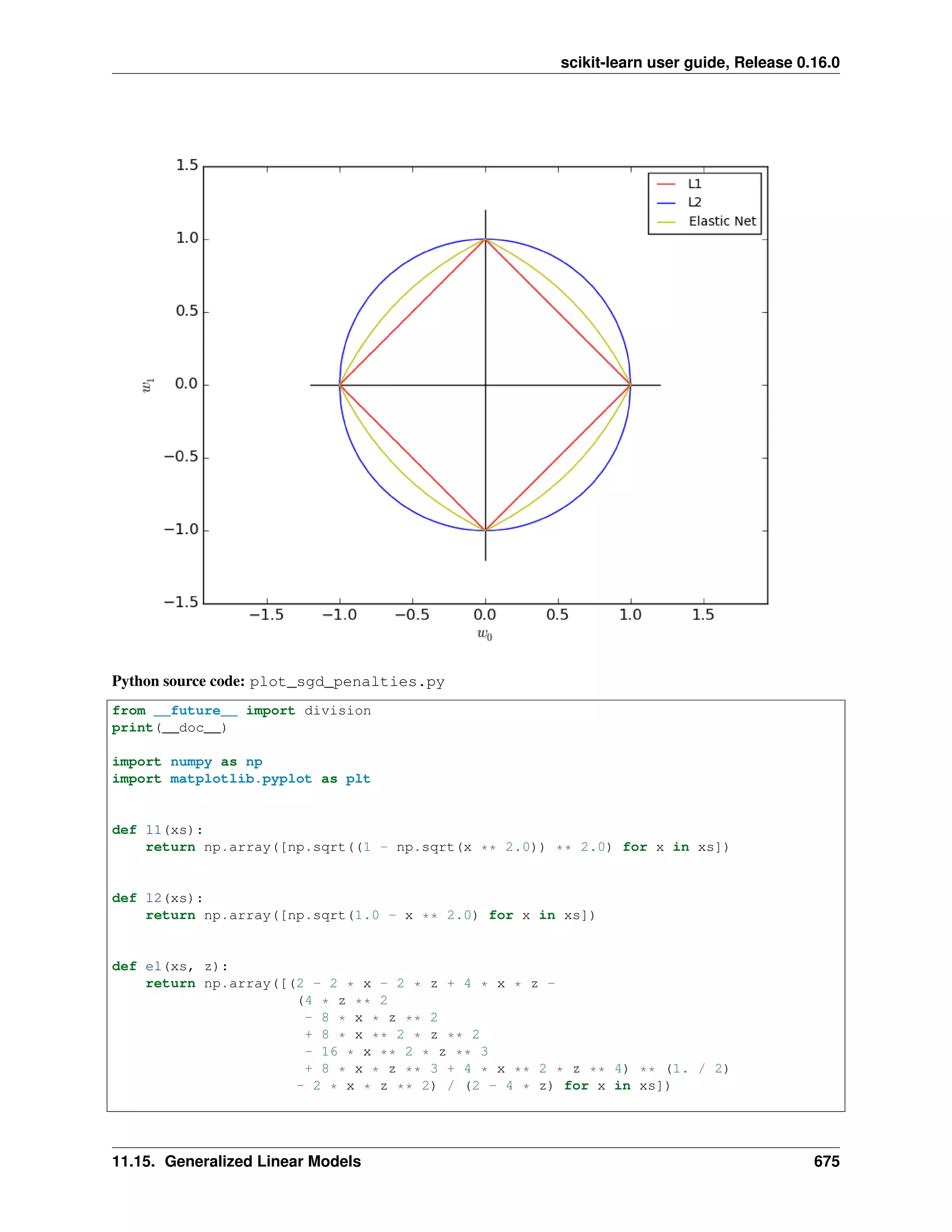Open the plot_sgd_penalties.py file name
The width and height of the screenshot is (952, 1232).
click(347, 682)
